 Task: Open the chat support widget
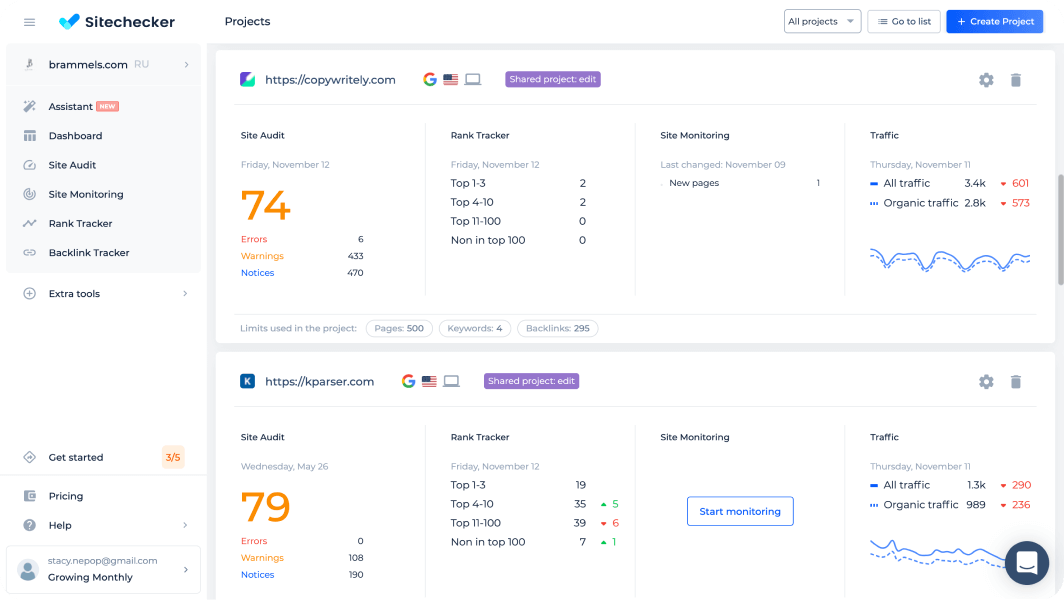coord(1027,563)
